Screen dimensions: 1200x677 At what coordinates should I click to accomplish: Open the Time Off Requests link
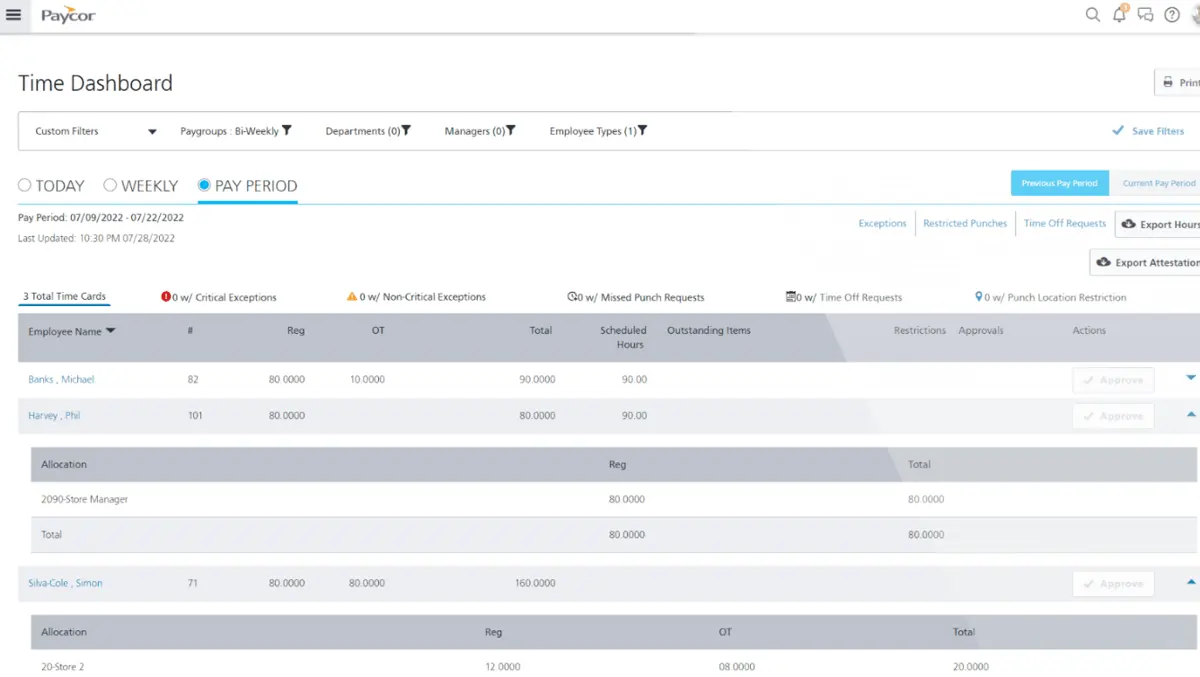(1065, 223)
